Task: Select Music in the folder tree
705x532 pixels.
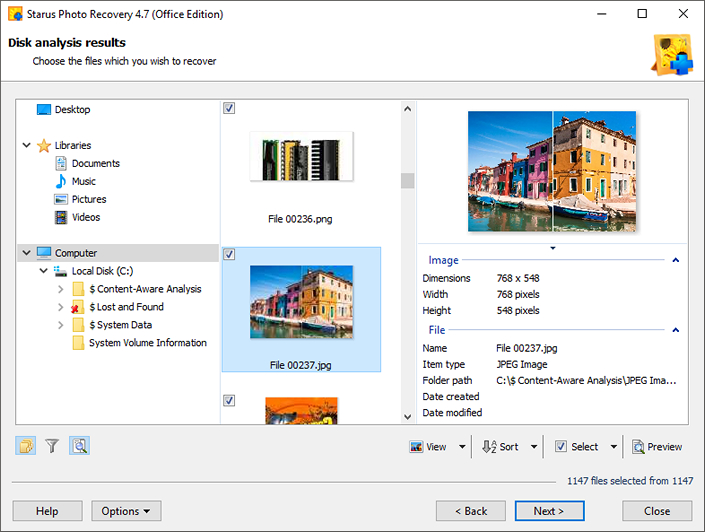Action: pyautogui.click(x=84, y=181)
